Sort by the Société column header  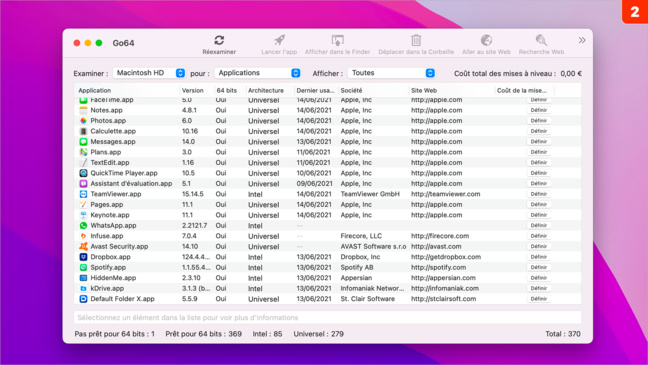point(351,90)
